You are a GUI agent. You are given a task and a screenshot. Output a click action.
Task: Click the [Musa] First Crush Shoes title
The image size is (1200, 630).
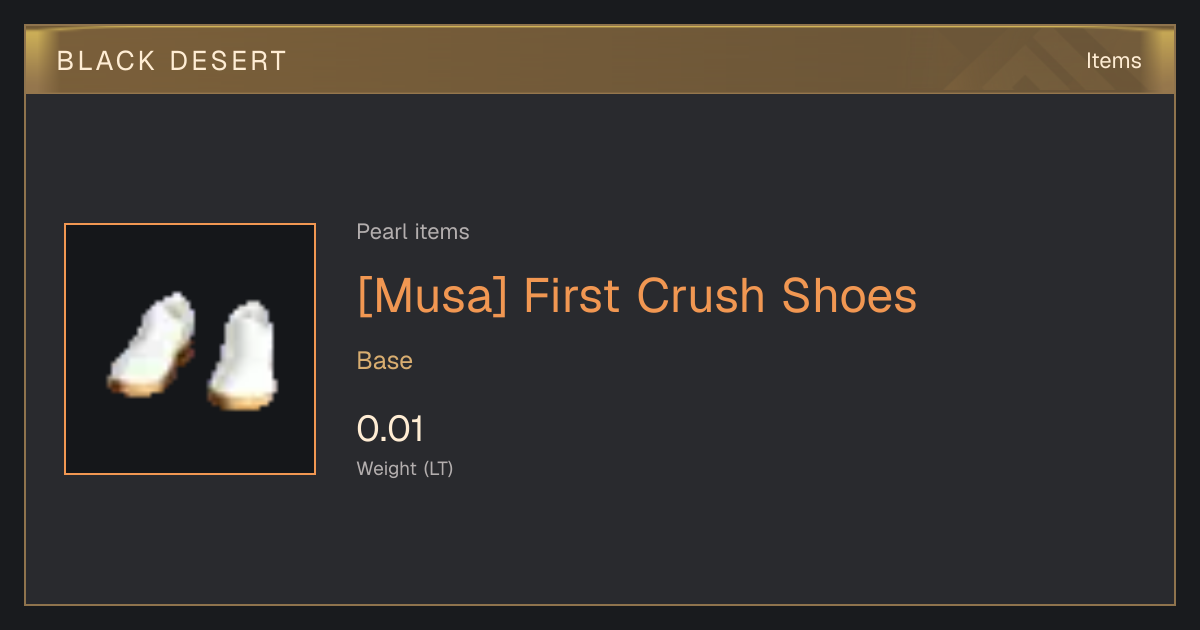(637, 296)
